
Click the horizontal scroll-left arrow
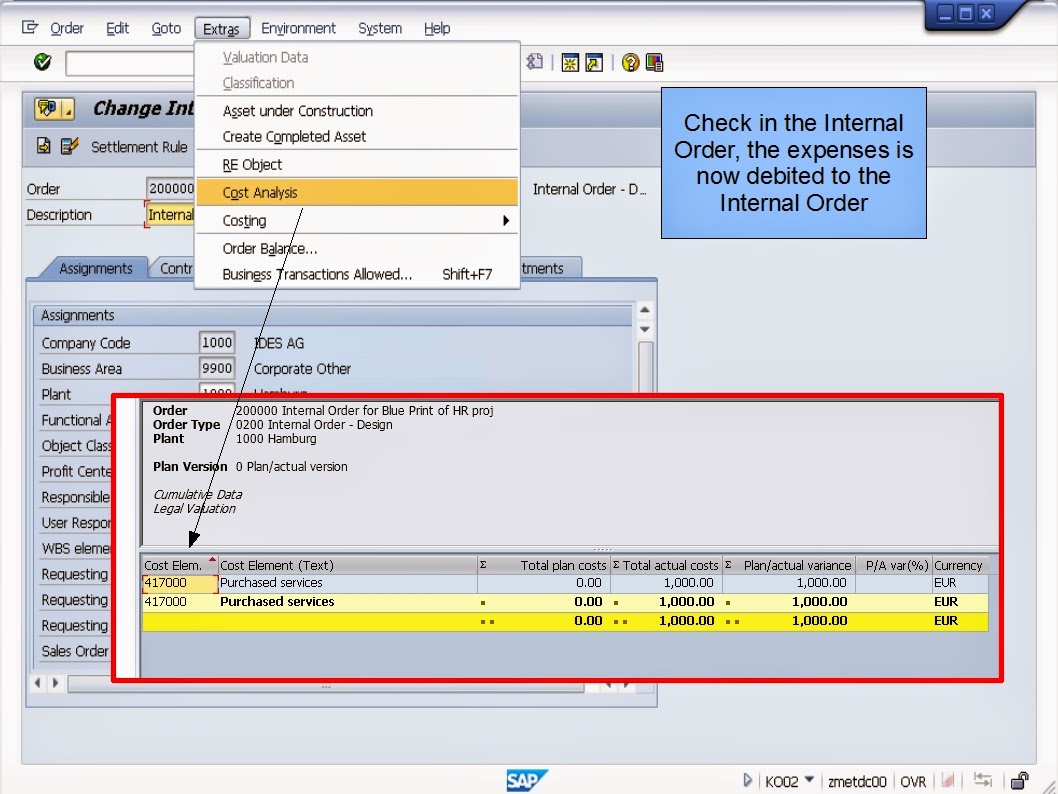point(38,683)
